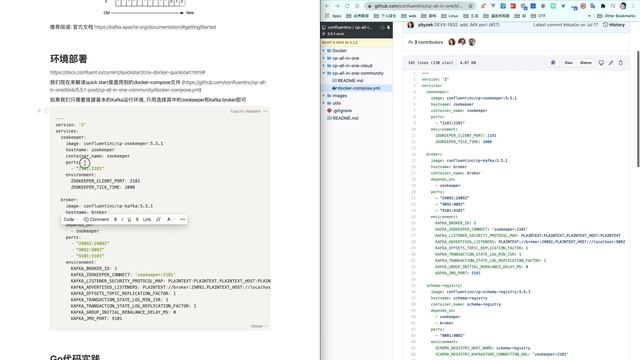Image resolution: width=640 pixels, height=360 pixels.
Task: Toggle strikethrough formatting in the toolbar
Action: click(x=137, y=220)
